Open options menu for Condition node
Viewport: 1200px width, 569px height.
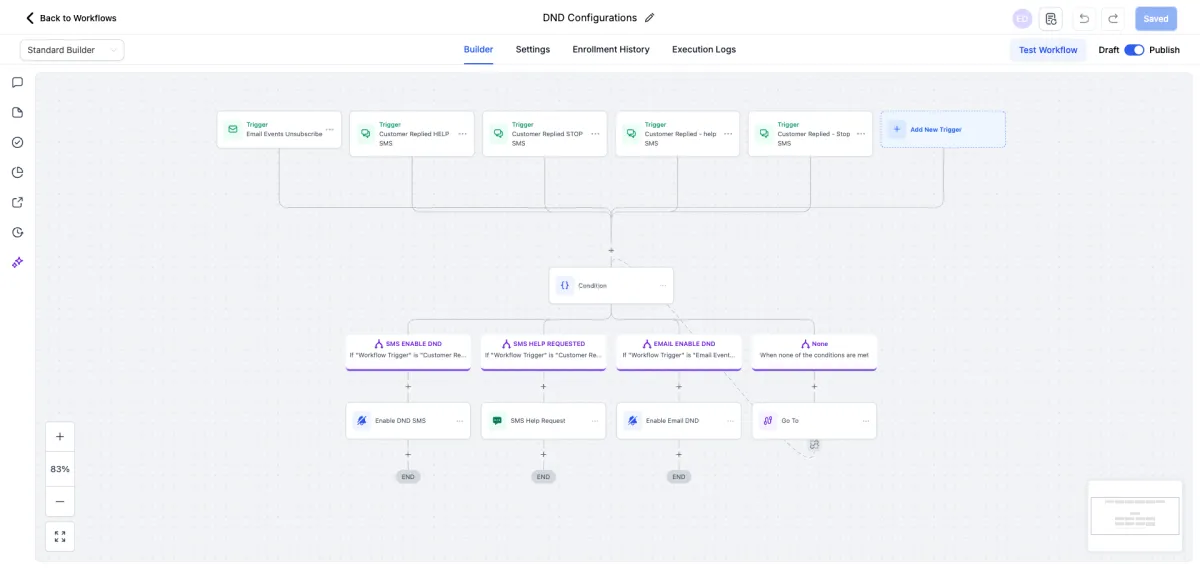(662, 286)
